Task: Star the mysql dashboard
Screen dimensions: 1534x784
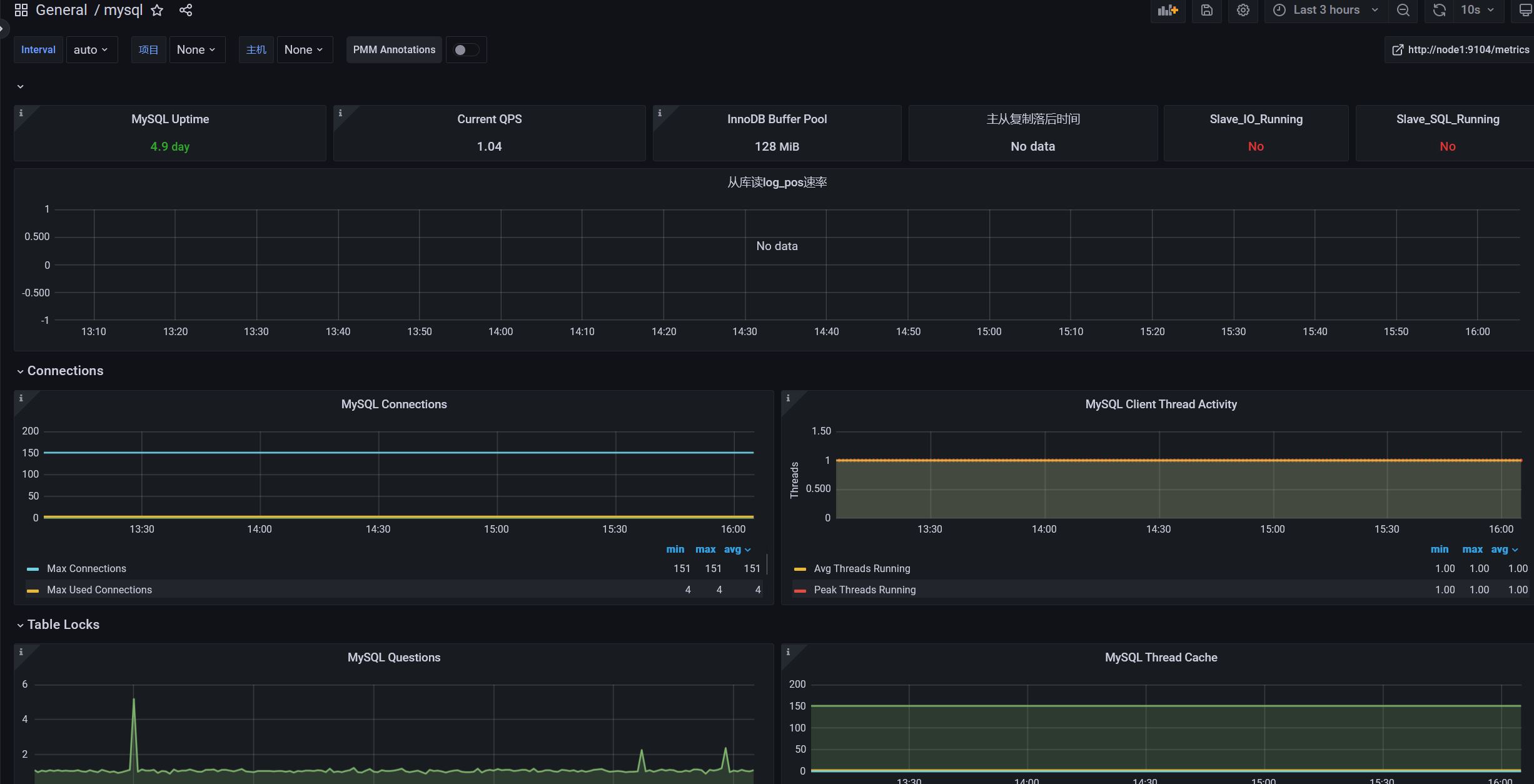Action: click(x=157, y=10)
